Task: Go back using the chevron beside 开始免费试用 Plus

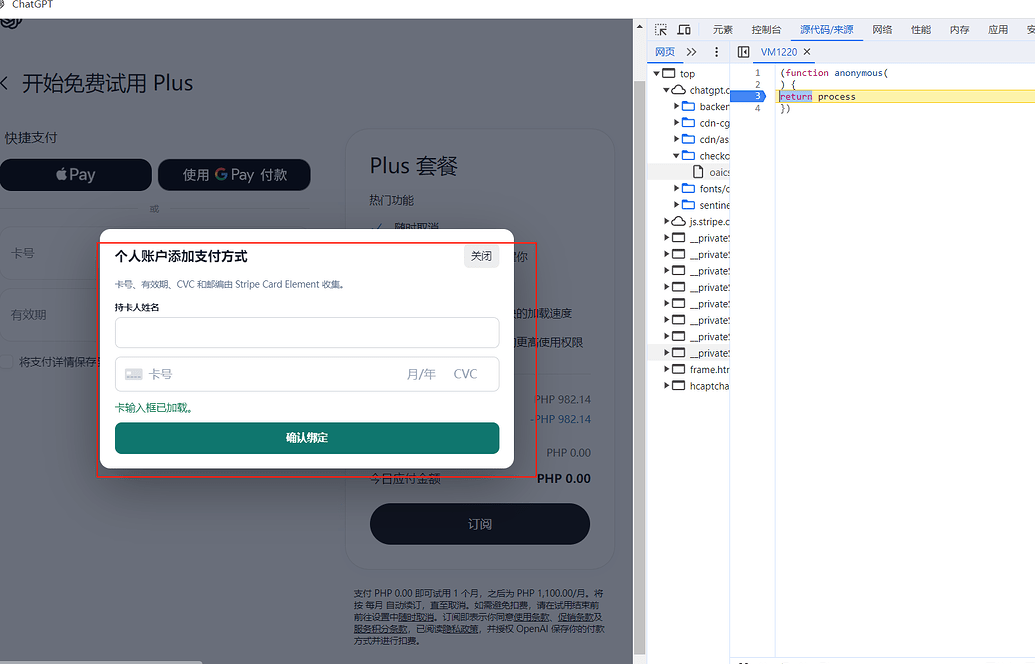Action: [x=4, y=83]
